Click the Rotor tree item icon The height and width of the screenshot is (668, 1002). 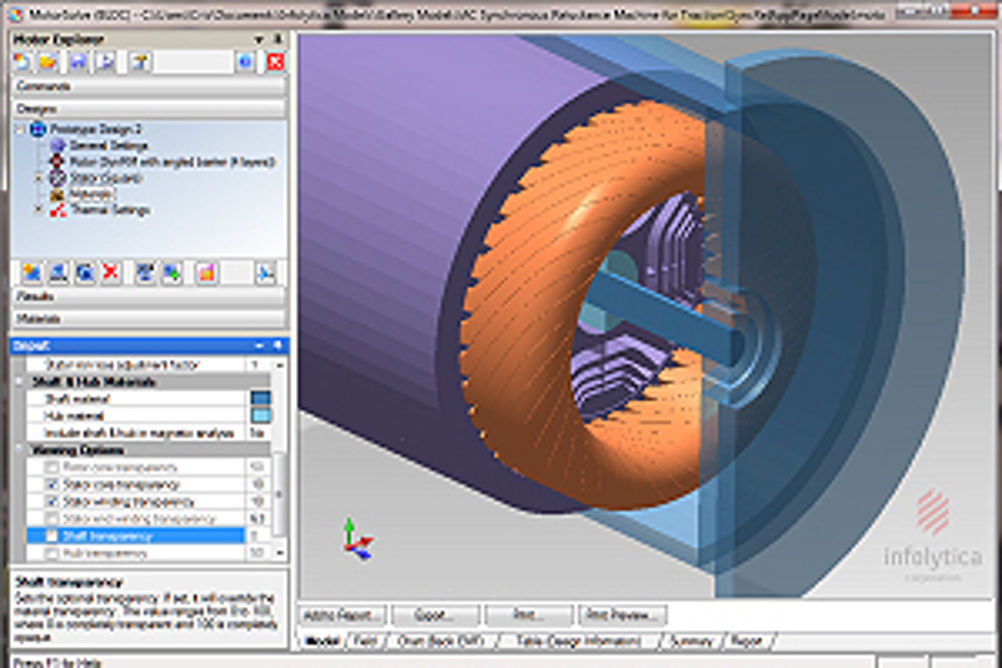tap(58, 162)
